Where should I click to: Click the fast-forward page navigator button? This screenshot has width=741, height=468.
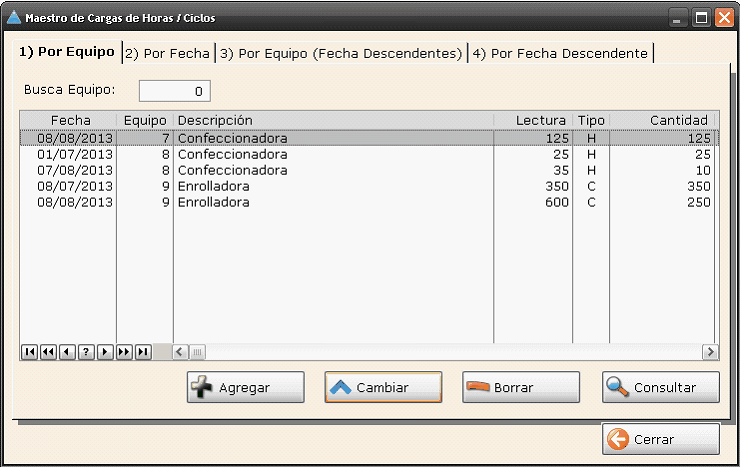[124, 352]
